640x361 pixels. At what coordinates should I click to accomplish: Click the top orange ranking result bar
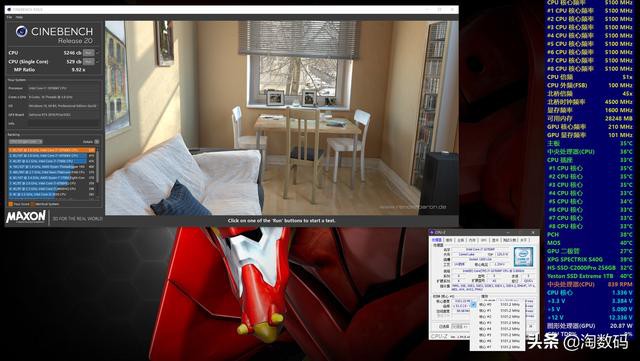point(52,150)
